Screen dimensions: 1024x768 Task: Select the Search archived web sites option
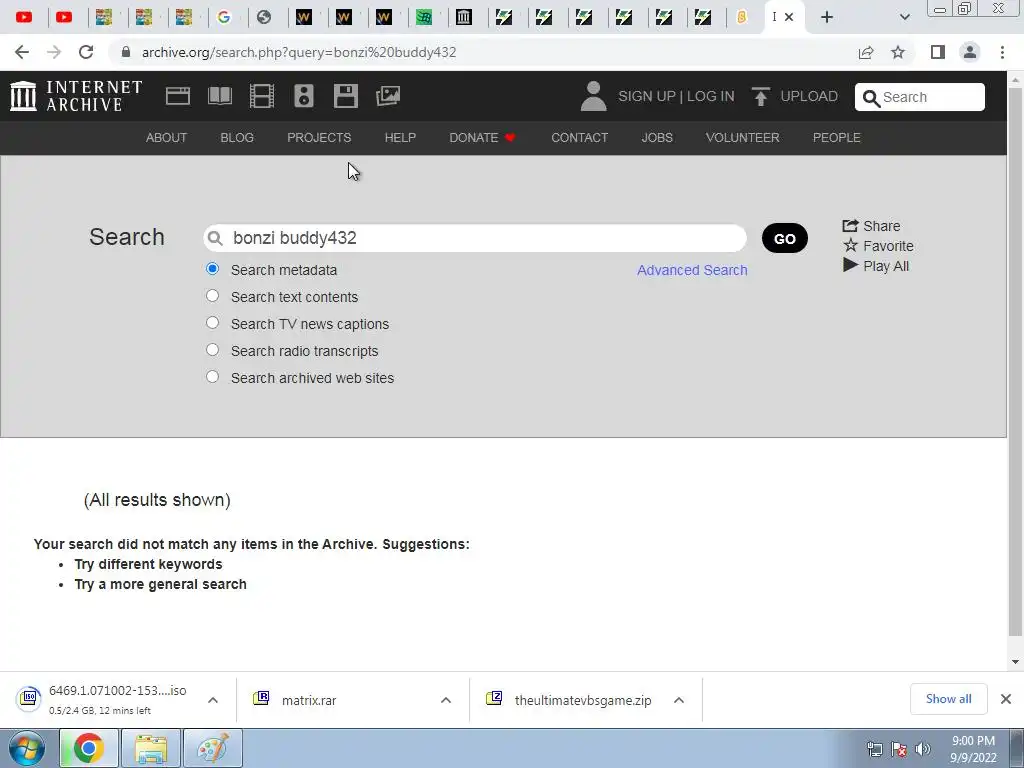[x=212, y=376]
